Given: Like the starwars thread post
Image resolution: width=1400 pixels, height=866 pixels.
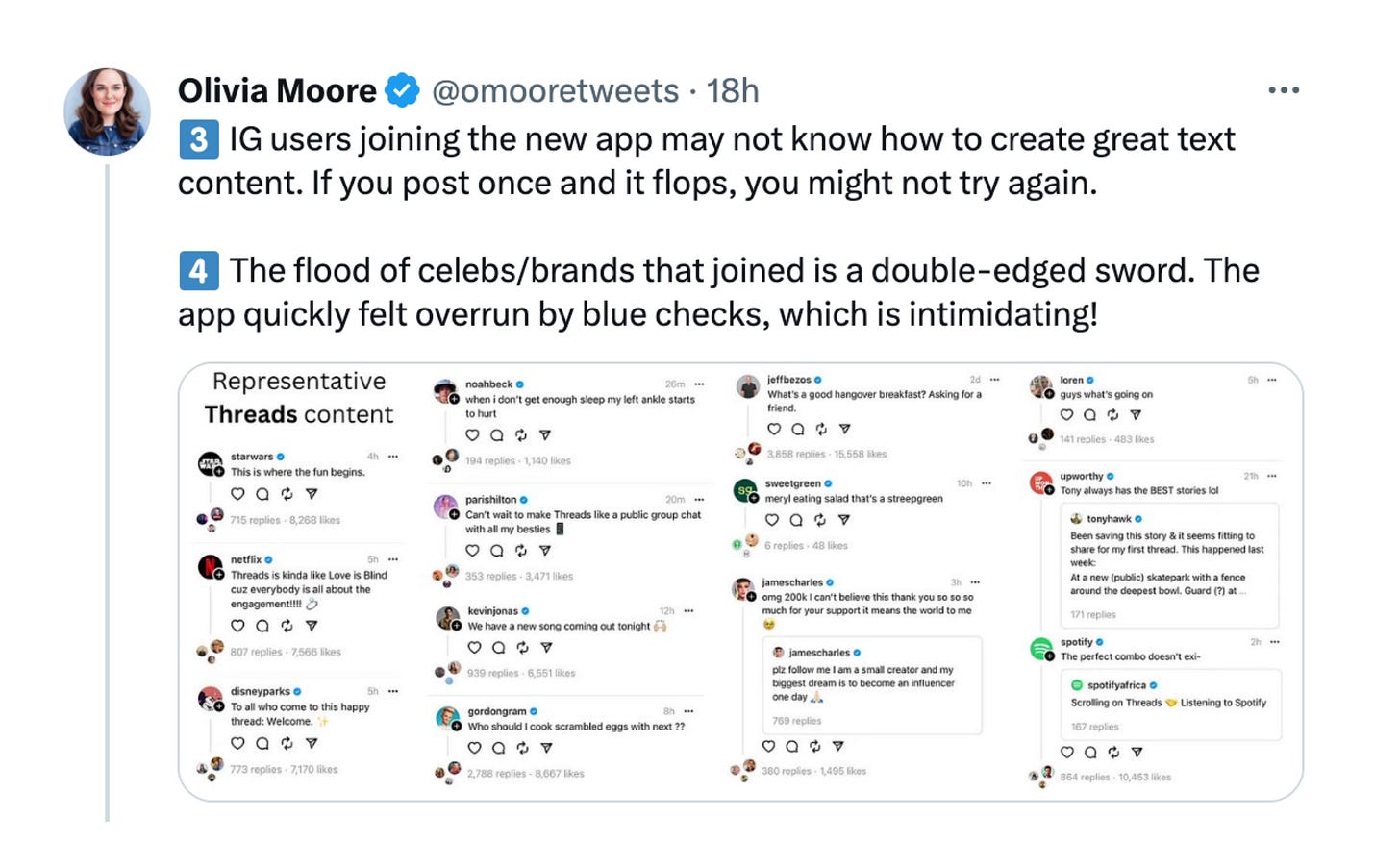Looking at the screenshot, I should point(237,494).
